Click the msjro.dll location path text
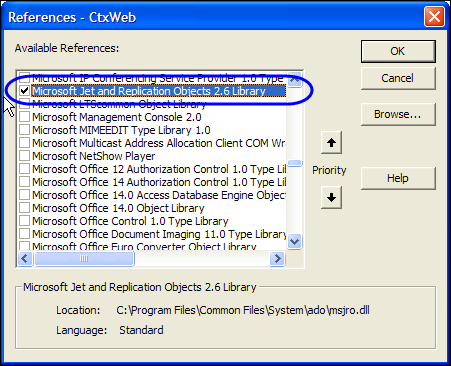Screen dimensions: 451x366 [x=243, y=310]
